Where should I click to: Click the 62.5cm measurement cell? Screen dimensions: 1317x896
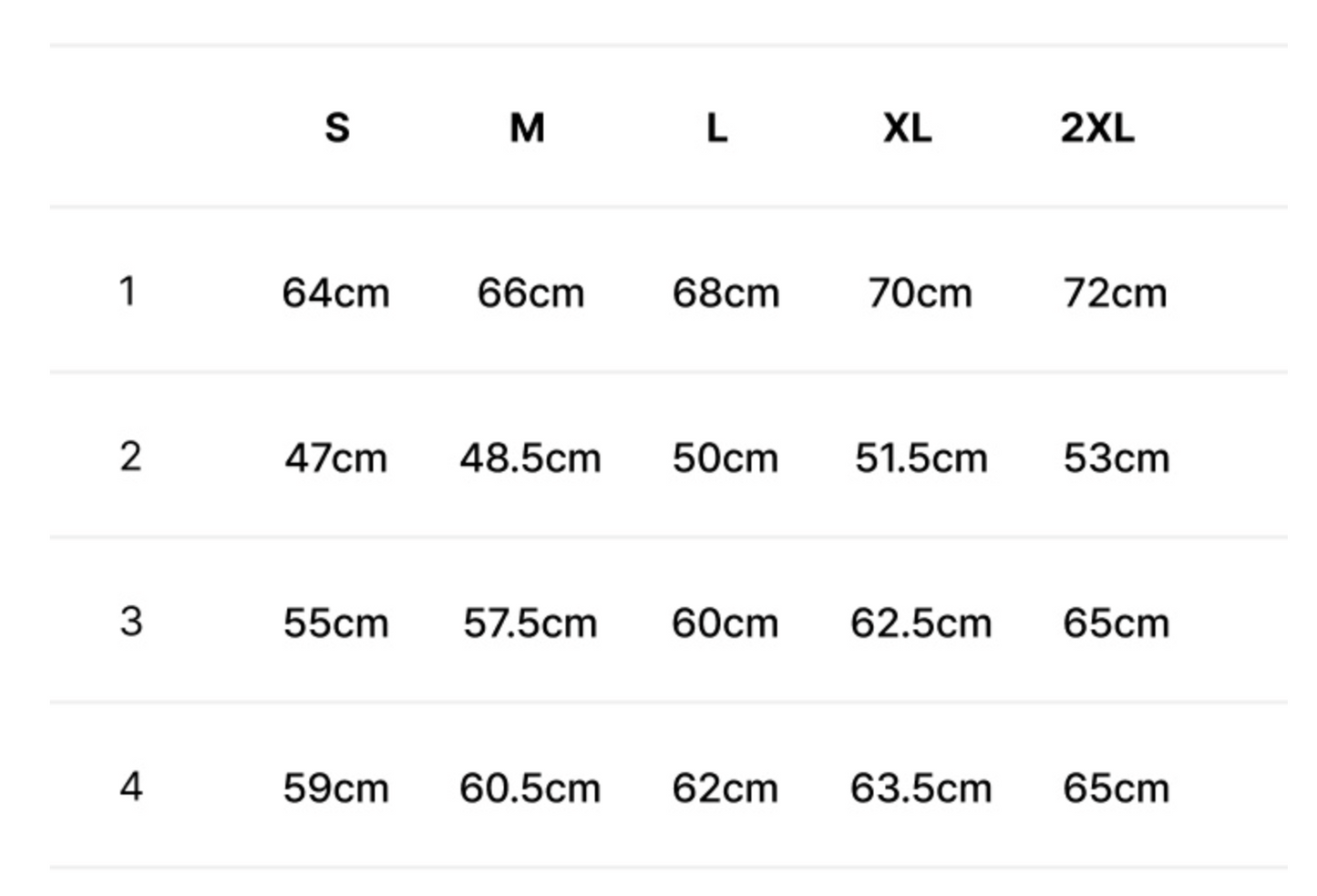coord(921,623)
